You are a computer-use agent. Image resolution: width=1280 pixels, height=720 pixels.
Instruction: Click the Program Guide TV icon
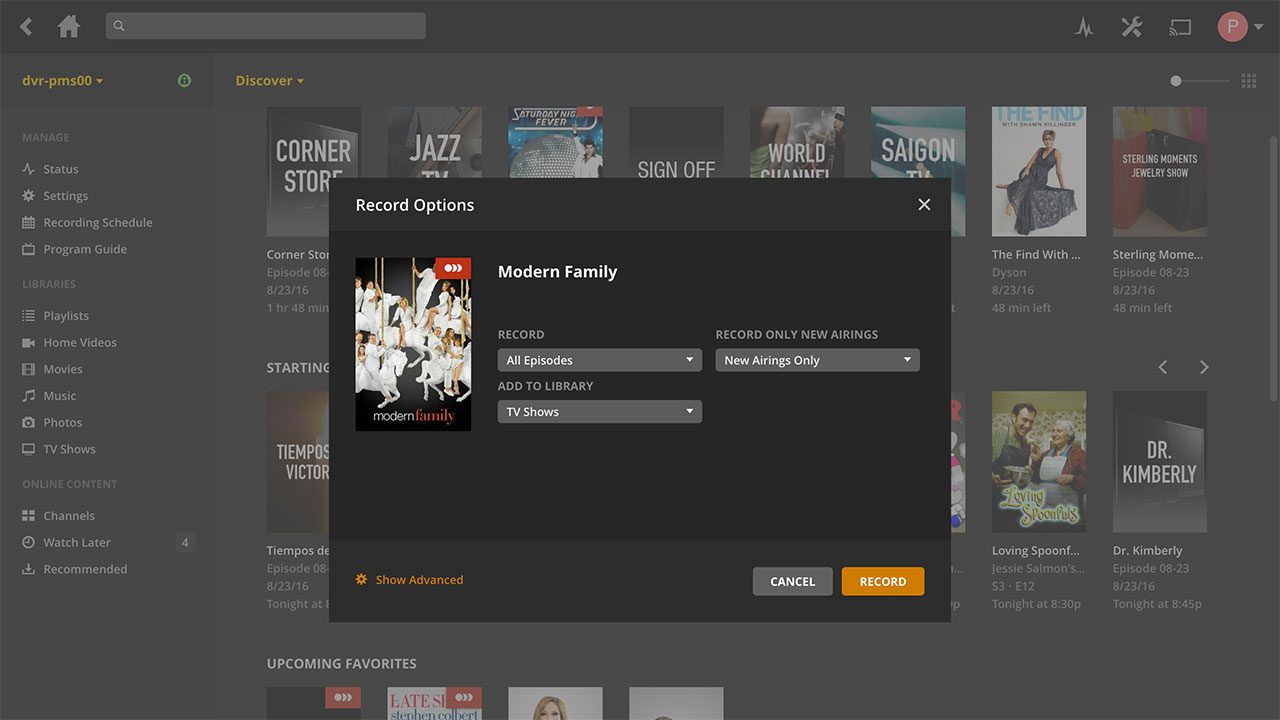click(x=28, y=249)
